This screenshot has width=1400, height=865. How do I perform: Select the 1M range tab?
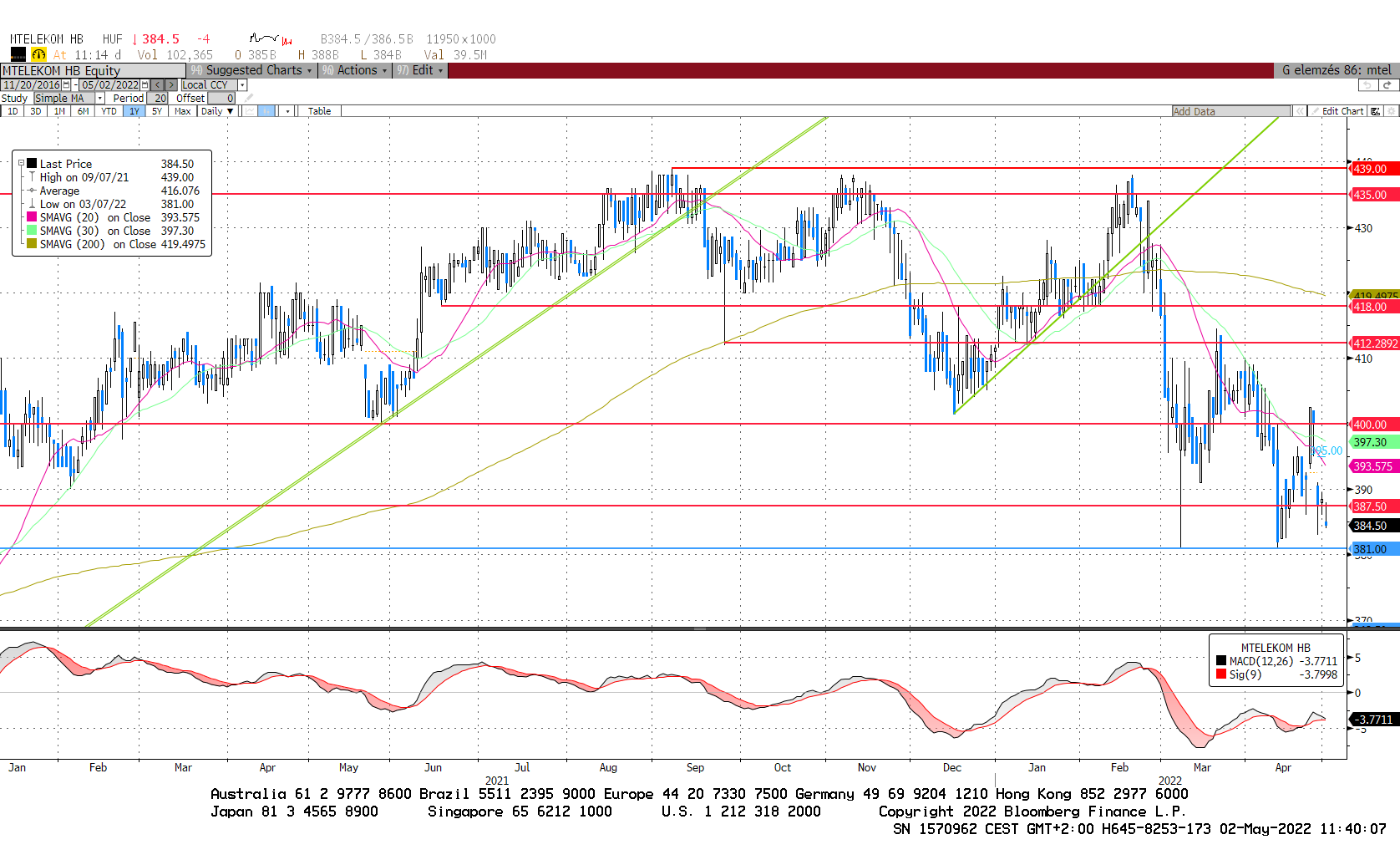coord(59,111)
